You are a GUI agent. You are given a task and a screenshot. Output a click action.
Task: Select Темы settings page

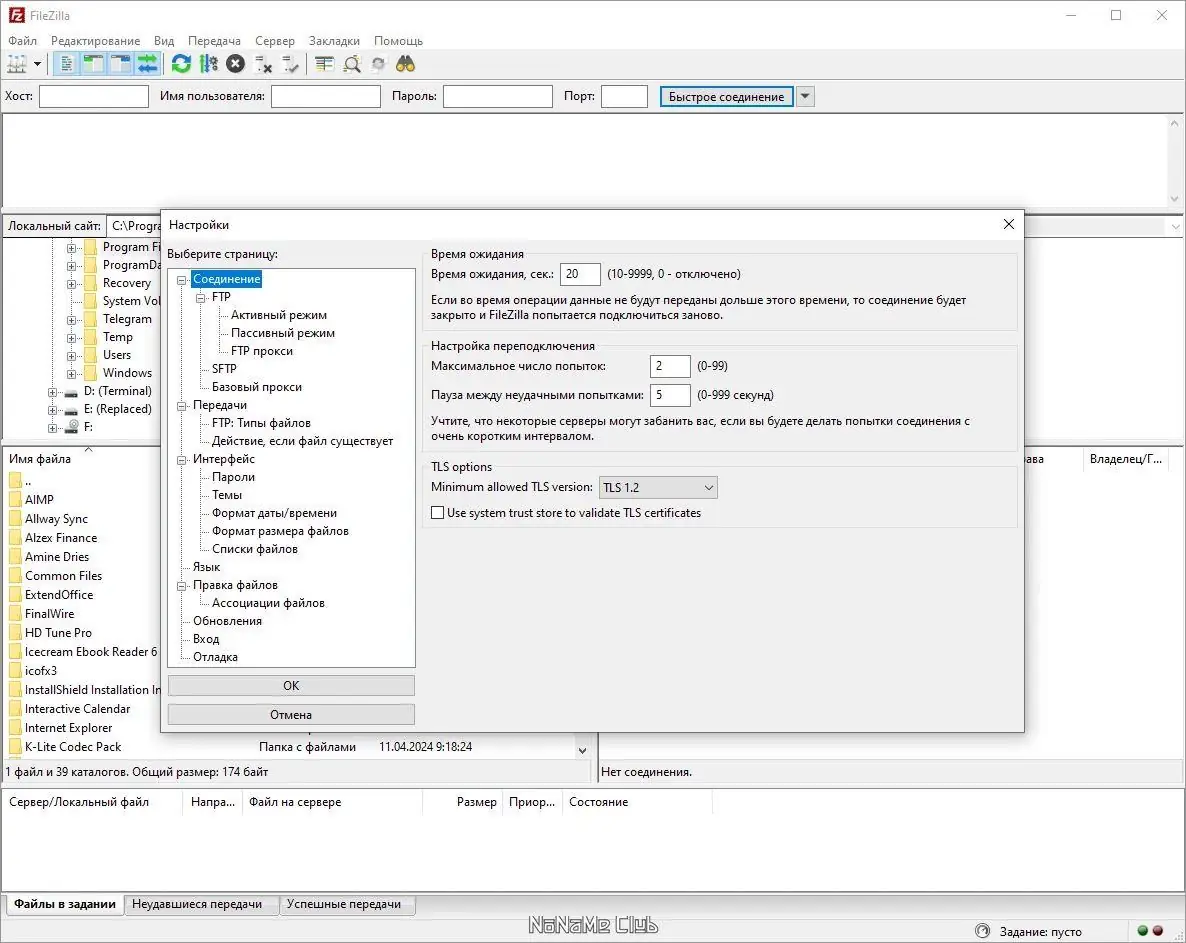[x=227, y=495]
